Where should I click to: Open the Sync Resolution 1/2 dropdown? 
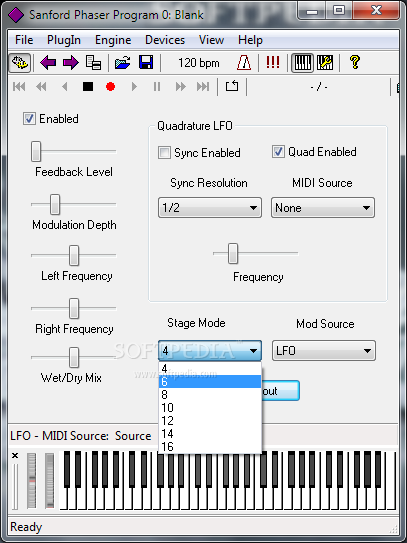click(x=210, y=208)
